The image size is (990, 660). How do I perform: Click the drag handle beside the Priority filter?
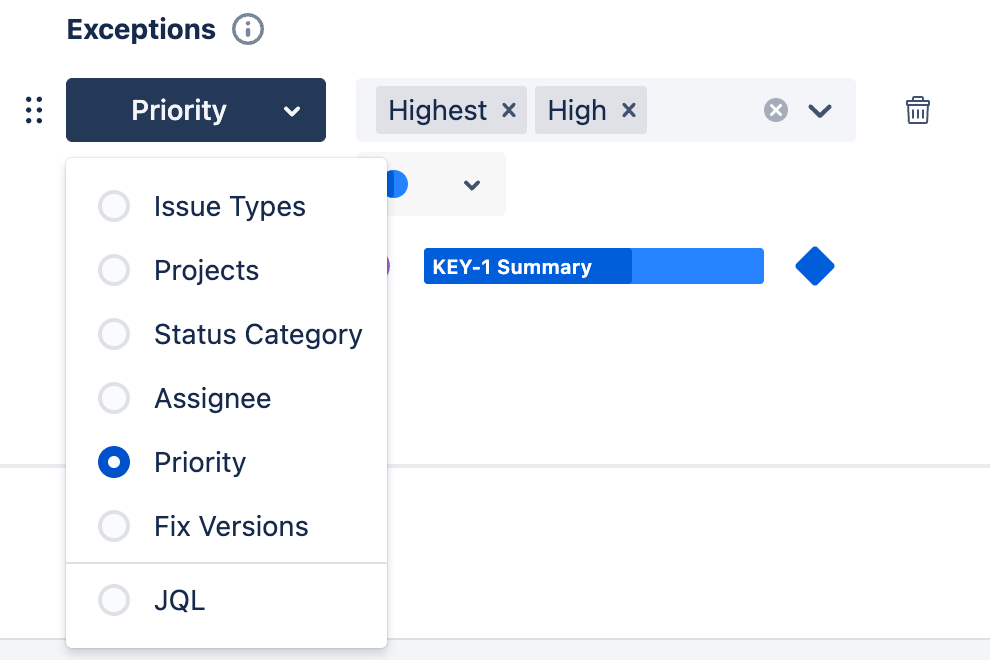click(33, 110)
